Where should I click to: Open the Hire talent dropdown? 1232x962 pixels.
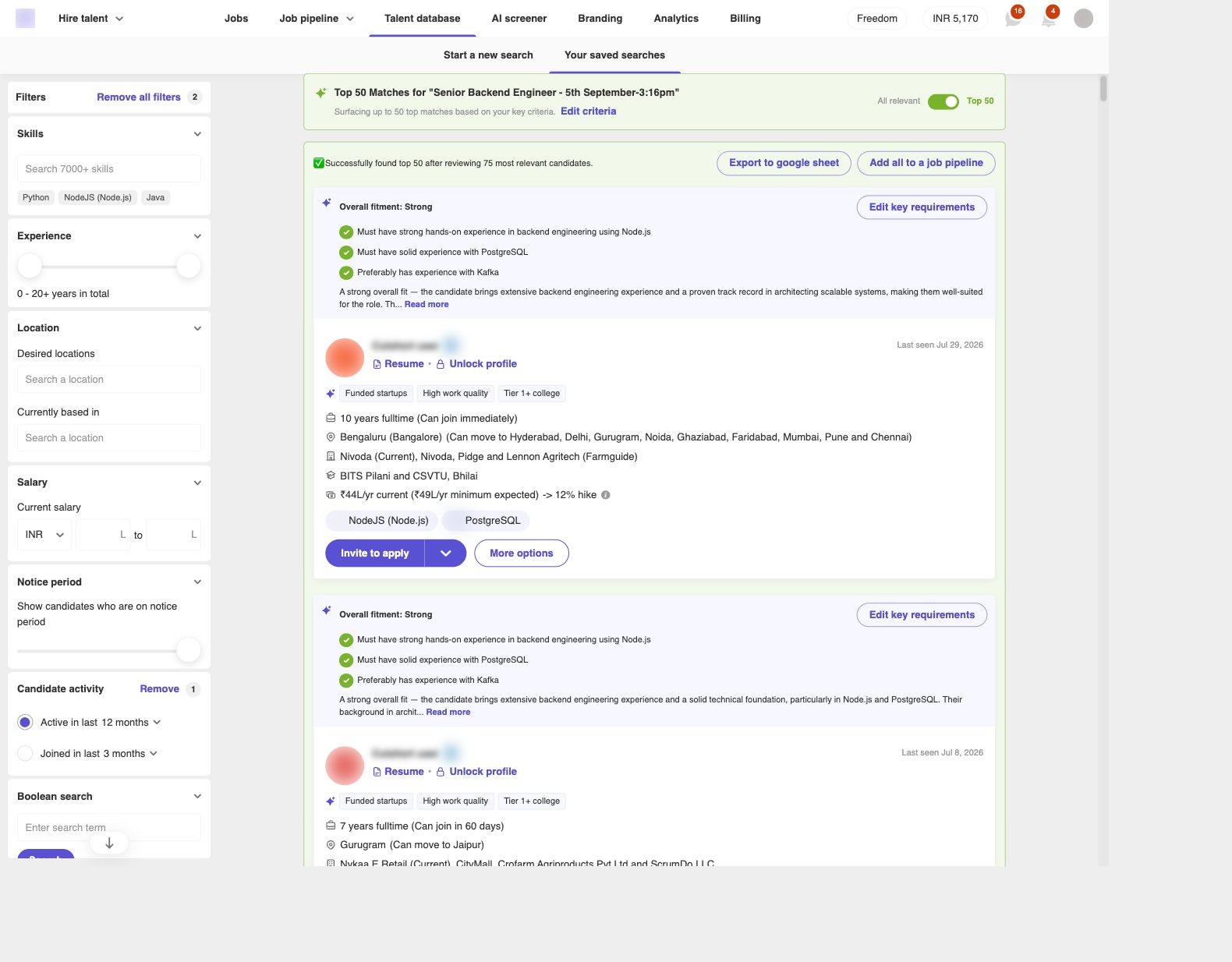click(x=90, y=19)
